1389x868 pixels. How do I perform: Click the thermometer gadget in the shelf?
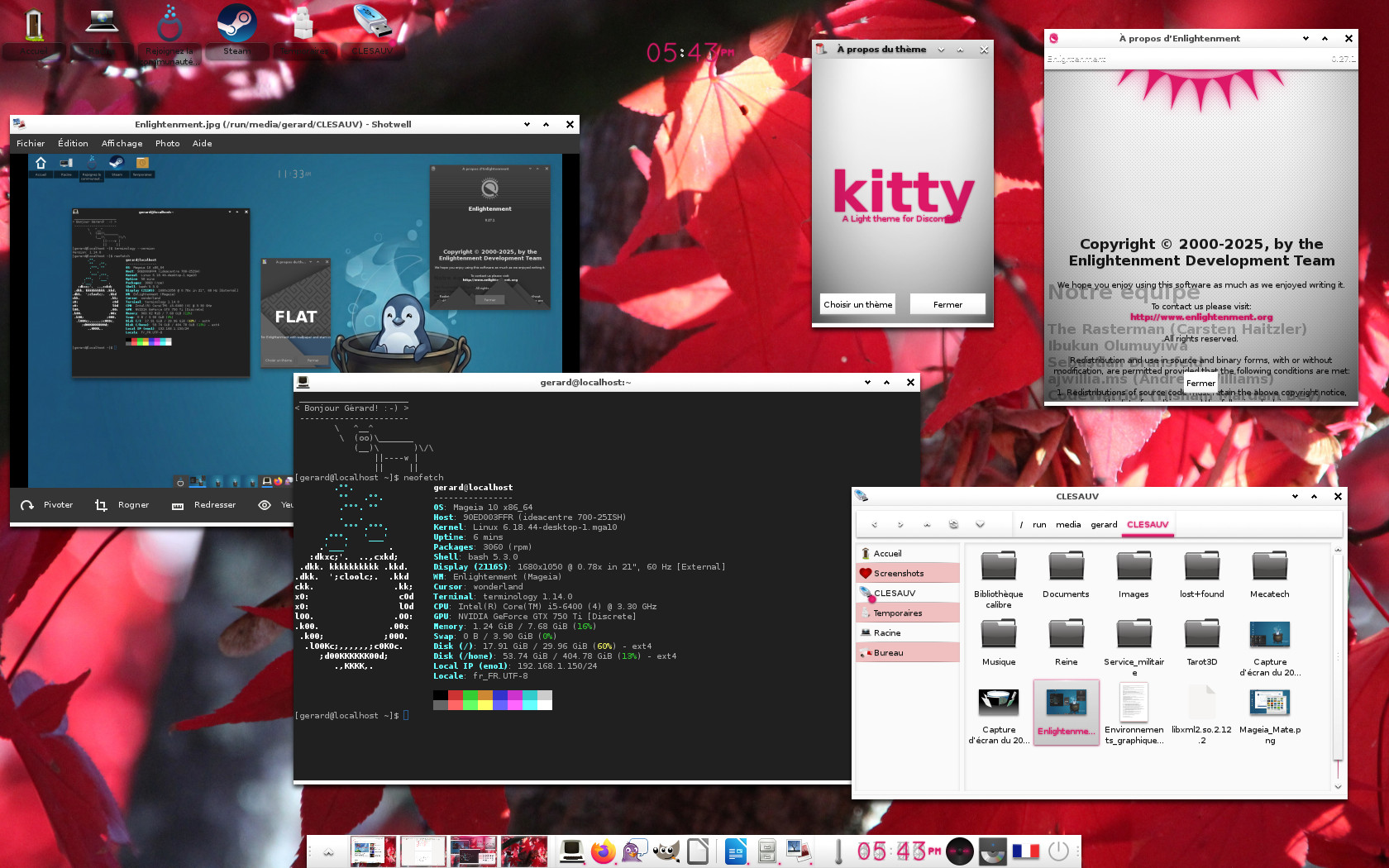click(838, 851)
